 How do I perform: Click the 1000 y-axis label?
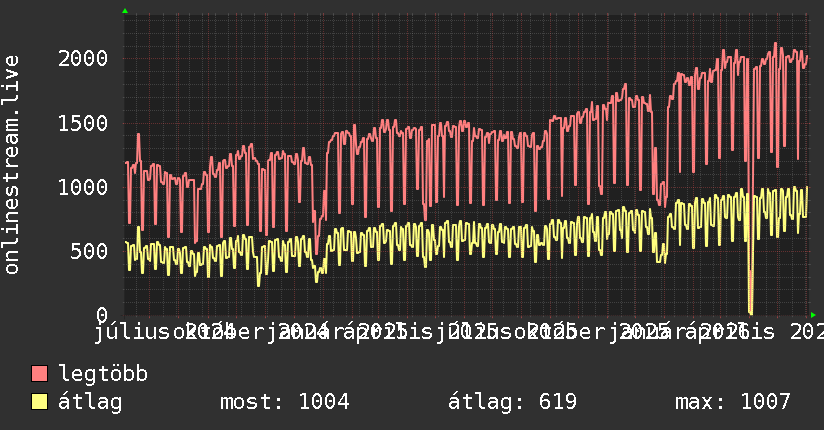(x=83, y=188)
